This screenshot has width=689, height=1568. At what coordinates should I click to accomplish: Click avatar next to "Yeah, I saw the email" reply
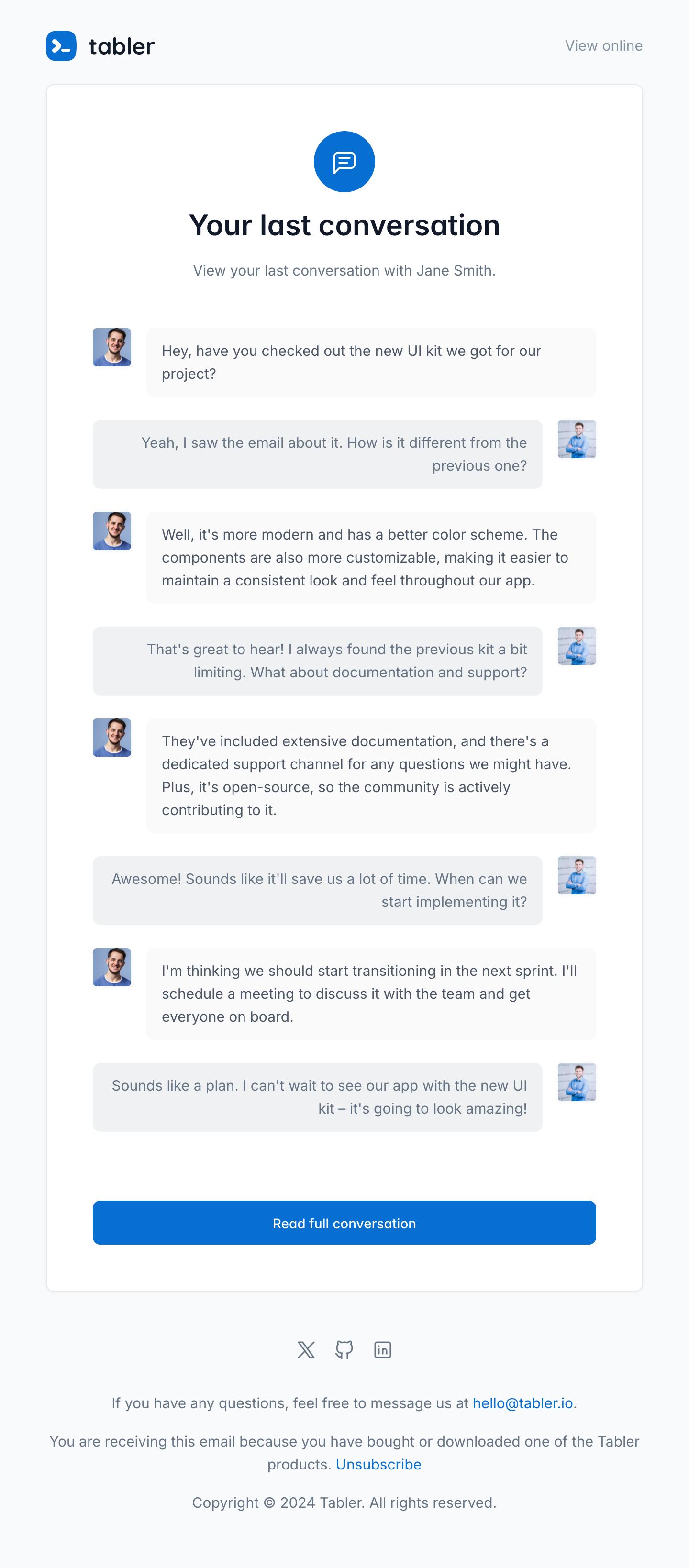coord(577,439)
